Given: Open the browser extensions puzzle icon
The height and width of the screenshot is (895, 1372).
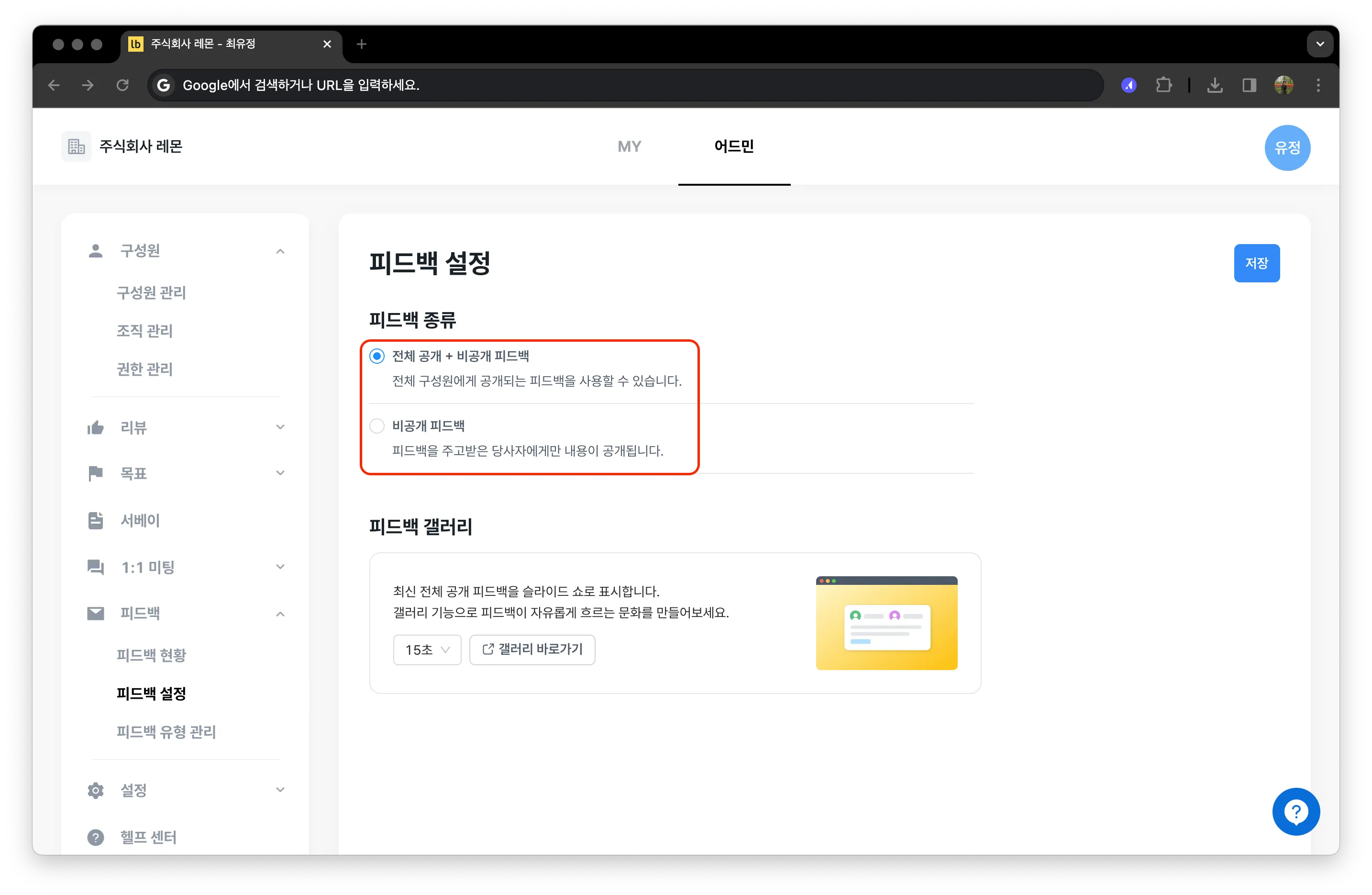Looking at the screenshot, I should tap(1164, 85).
